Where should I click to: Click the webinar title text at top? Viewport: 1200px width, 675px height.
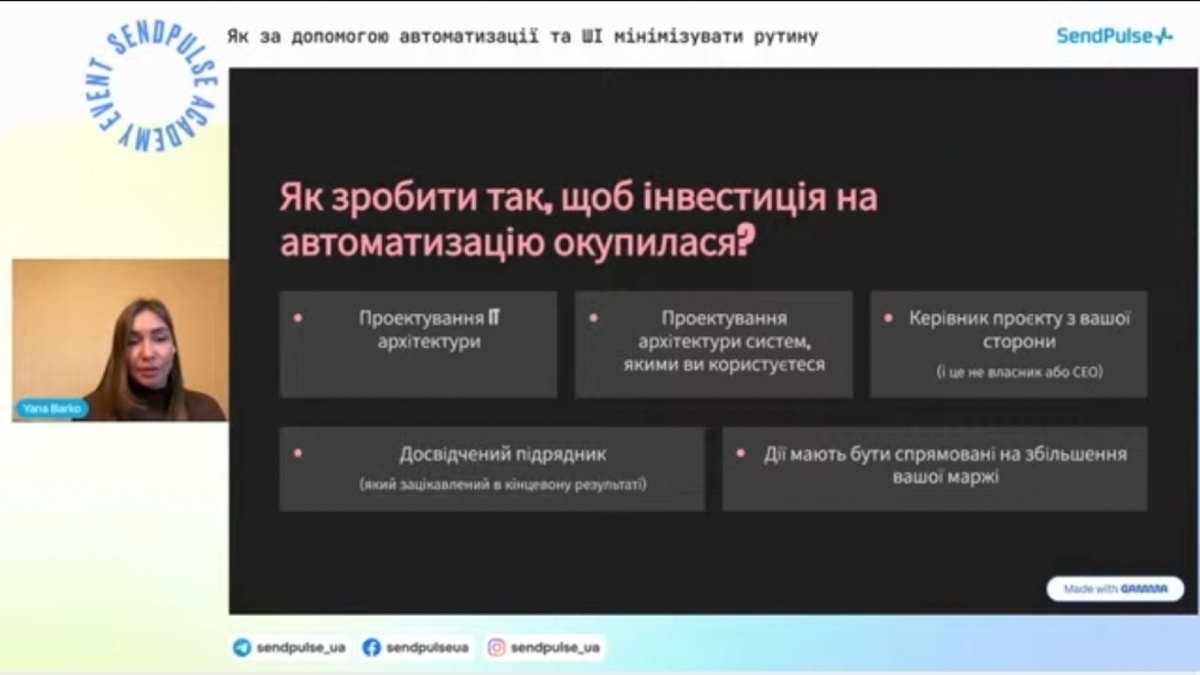[522, 36]
